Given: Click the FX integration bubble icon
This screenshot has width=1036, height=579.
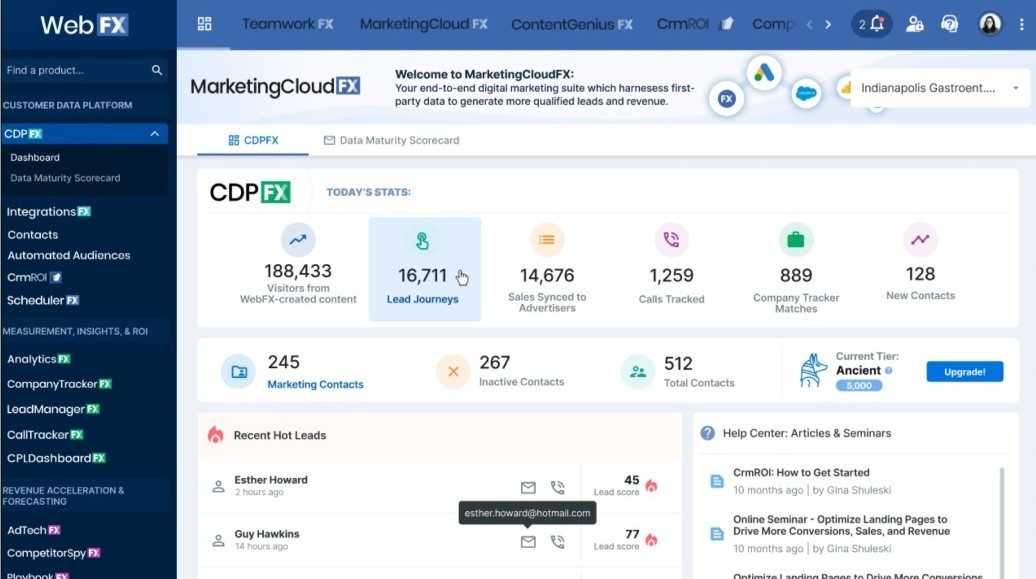Looking at the screenshot, I should (x=727, y=99).
